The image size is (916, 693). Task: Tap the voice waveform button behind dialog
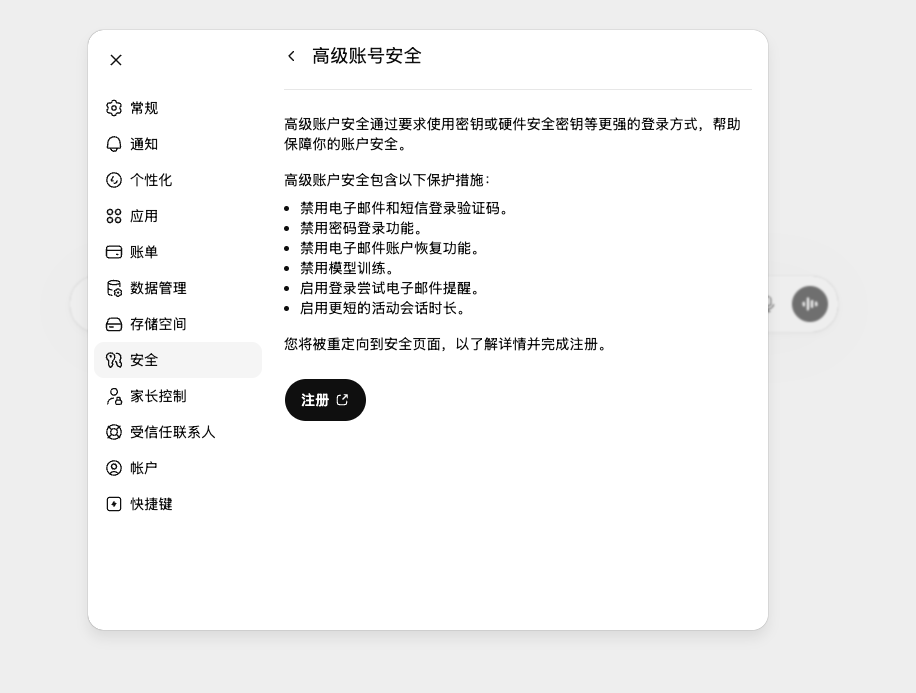click(810, 304)
